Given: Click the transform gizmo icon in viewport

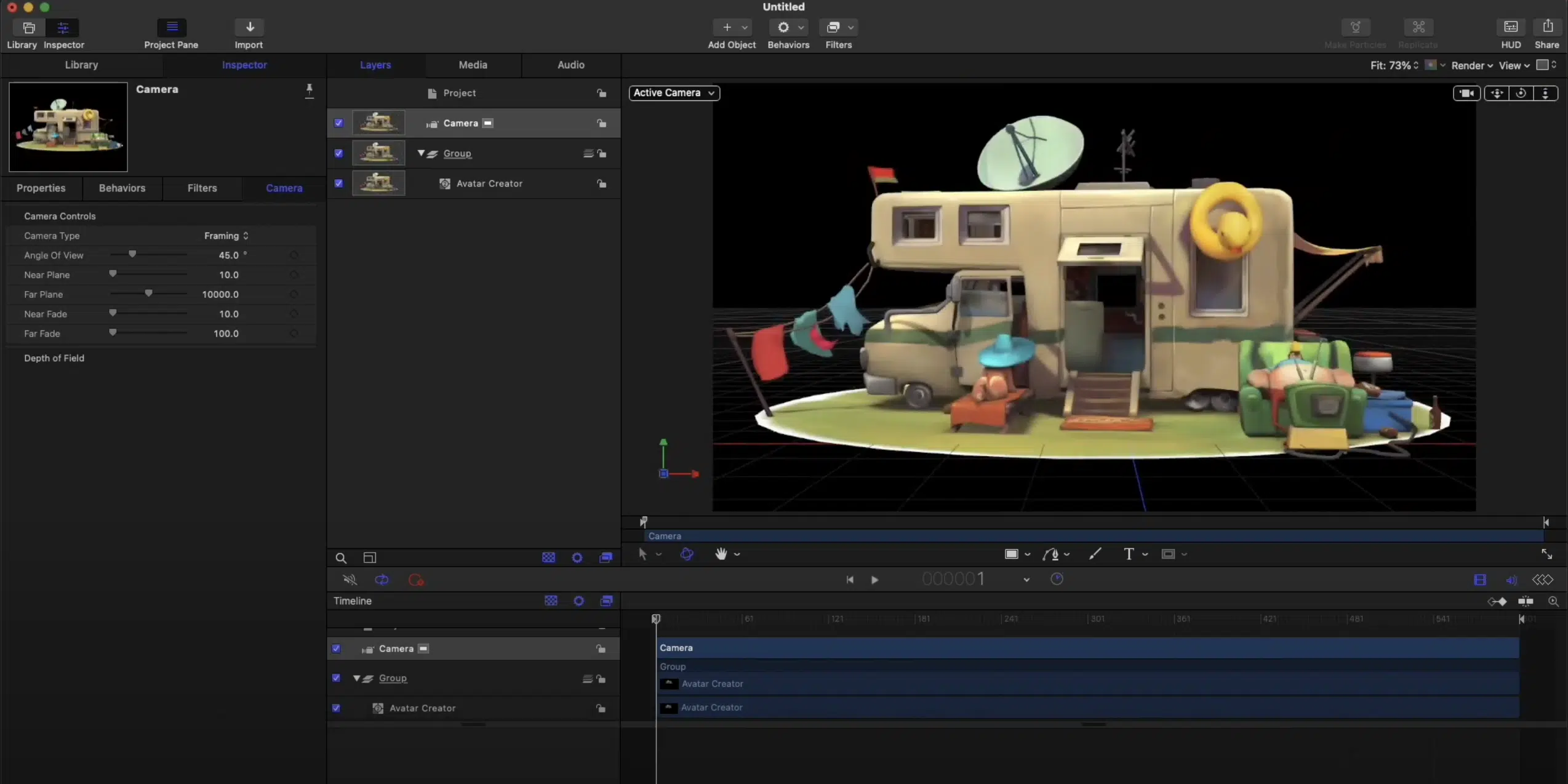Looking at the screenshot, I should coord(687,554).
